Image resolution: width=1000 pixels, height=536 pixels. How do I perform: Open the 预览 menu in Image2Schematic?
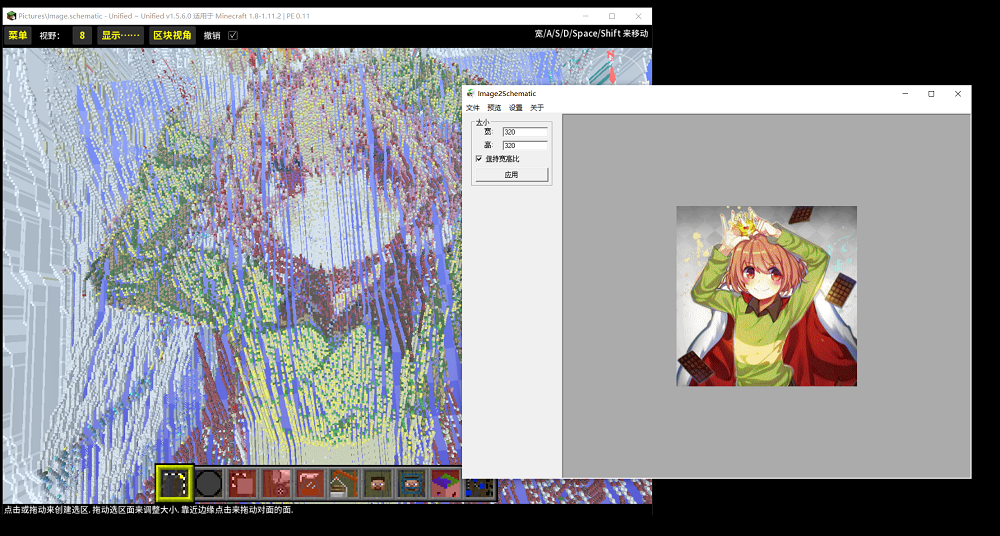click(494, 108)
